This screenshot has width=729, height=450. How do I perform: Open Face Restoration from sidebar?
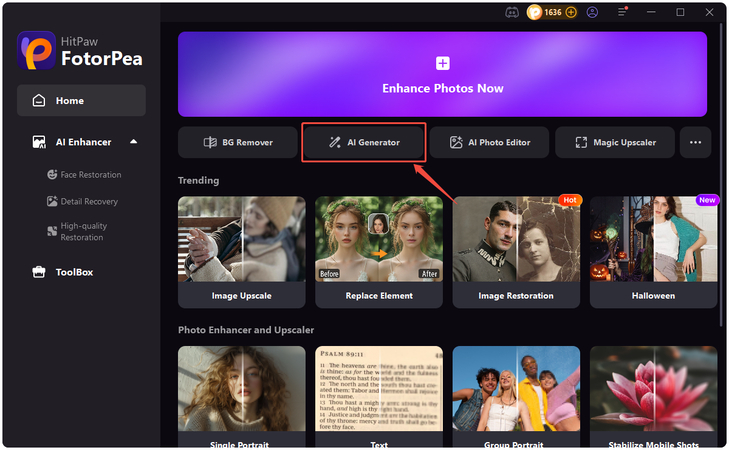91,175
